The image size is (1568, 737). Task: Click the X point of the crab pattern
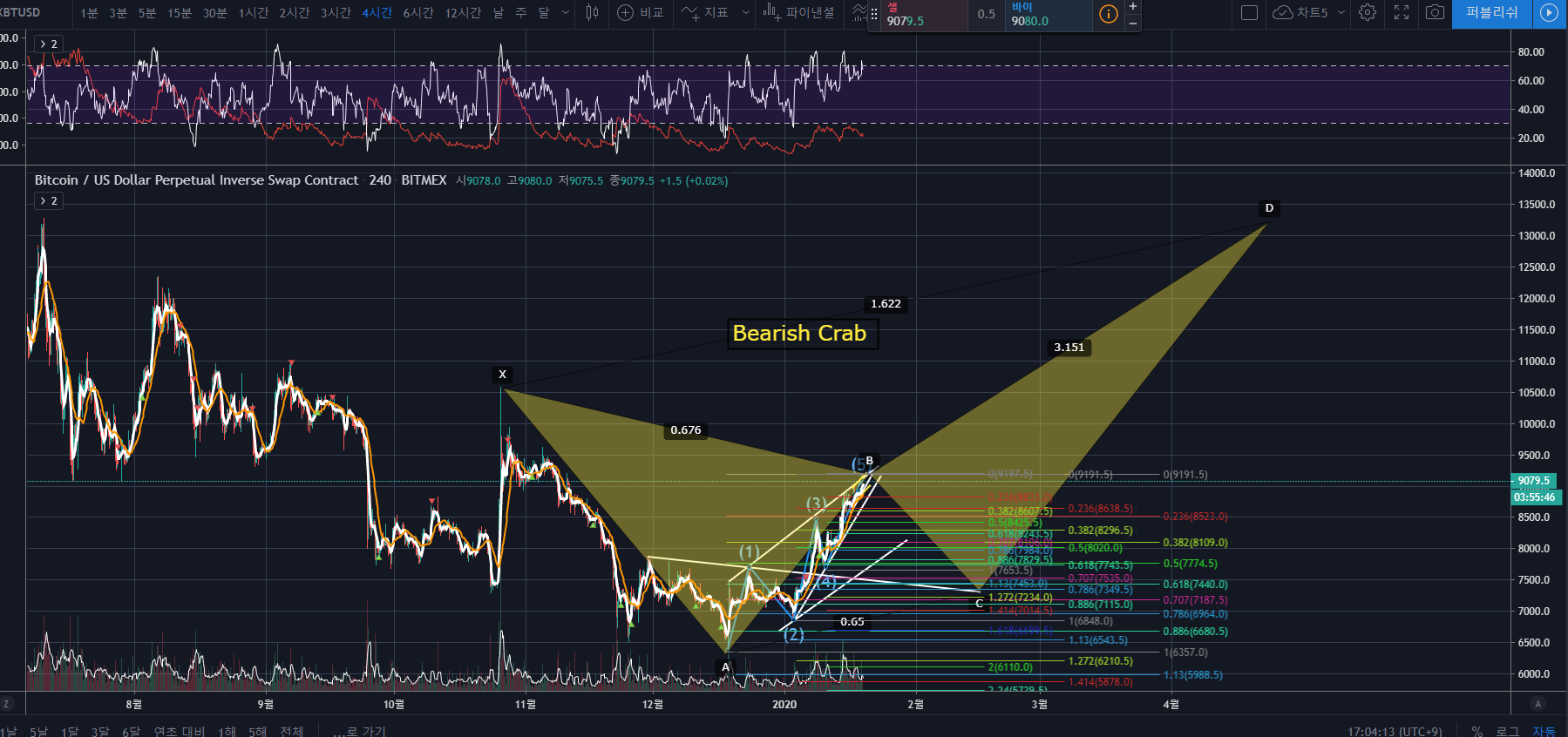pyautogui.click(x=502, y=375)
